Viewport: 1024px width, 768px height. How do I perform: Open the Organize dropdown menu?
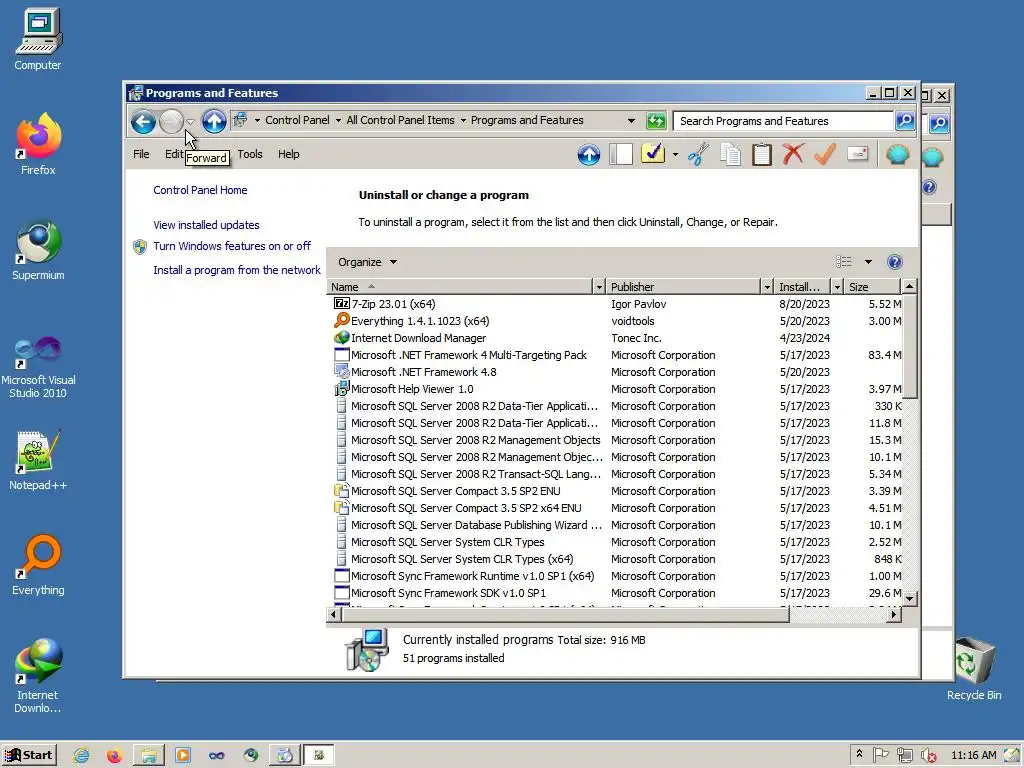pyautogui.click(x=367, y=262)
